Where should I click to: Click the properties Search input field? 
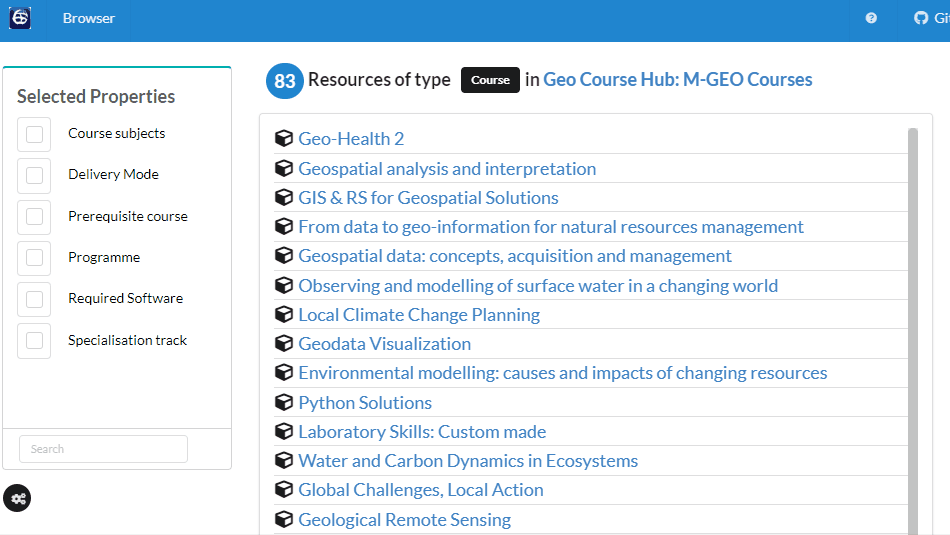[103, 449]
